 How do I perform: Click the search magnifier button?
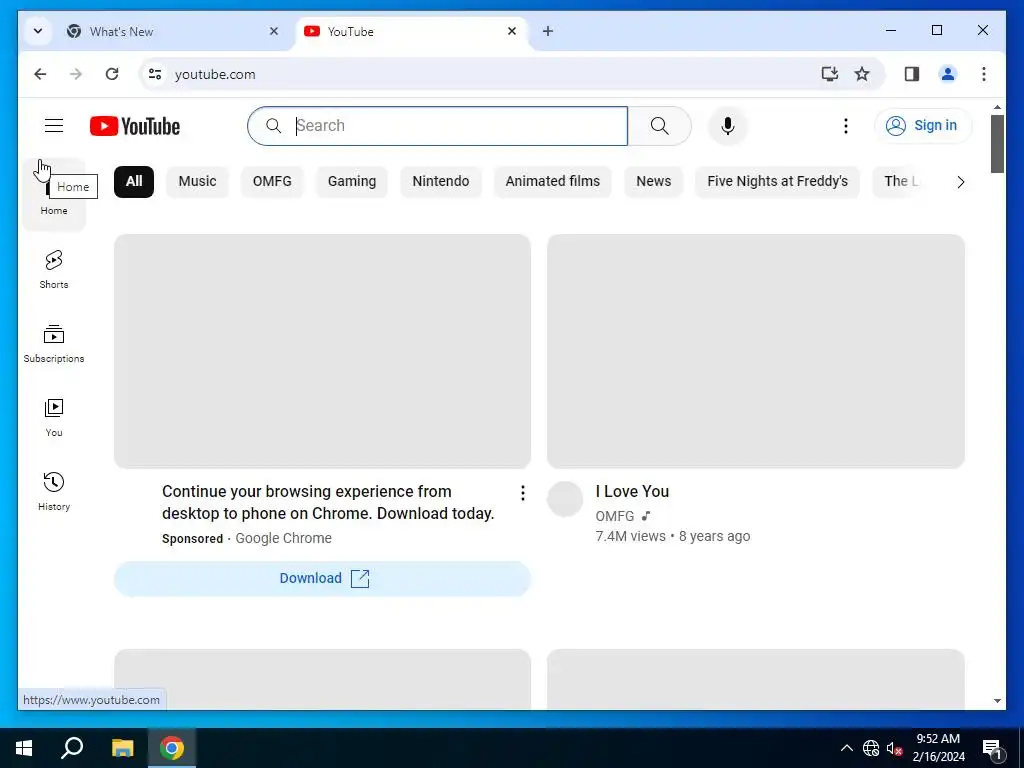point(660,125)
